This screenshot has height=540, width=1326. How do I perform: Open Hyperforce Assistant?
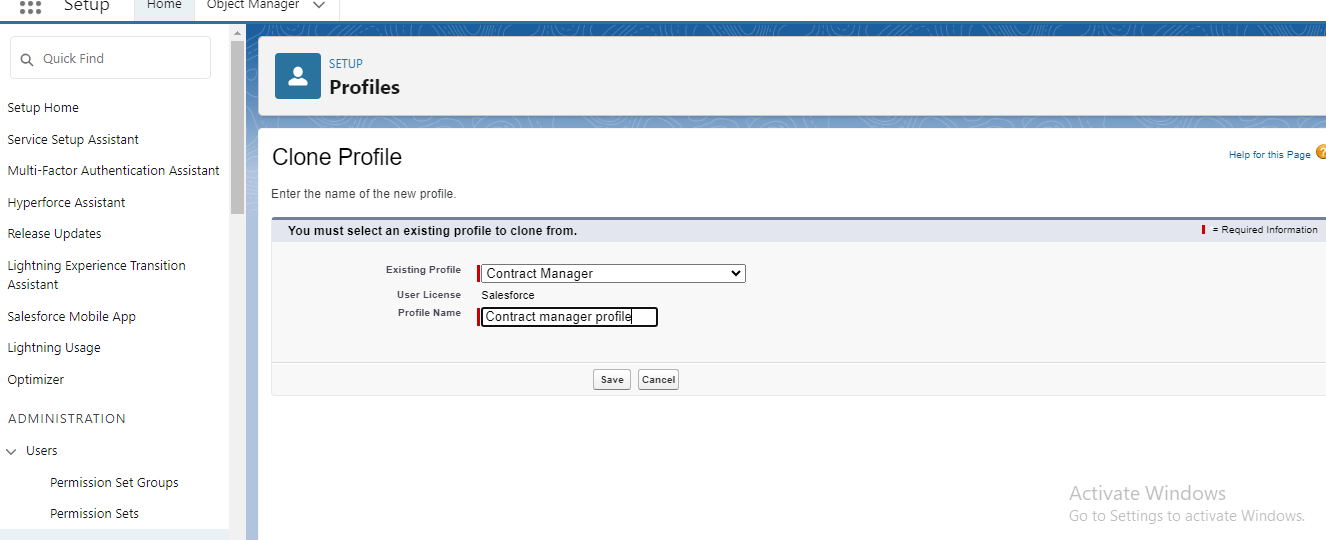(66, 203)
